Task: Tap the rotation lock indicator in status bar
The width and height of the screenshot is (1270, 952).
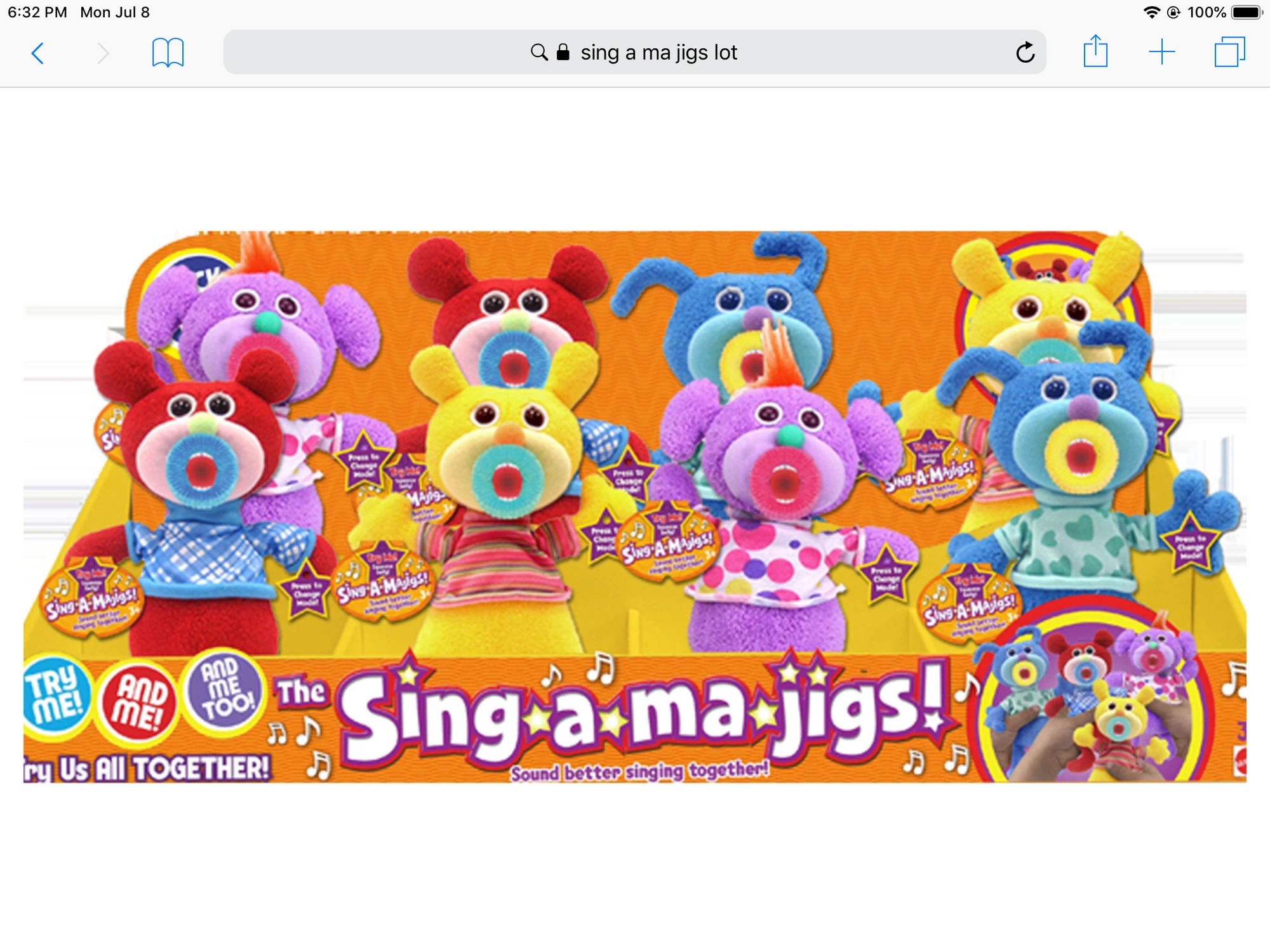Action: point(1172,11)
